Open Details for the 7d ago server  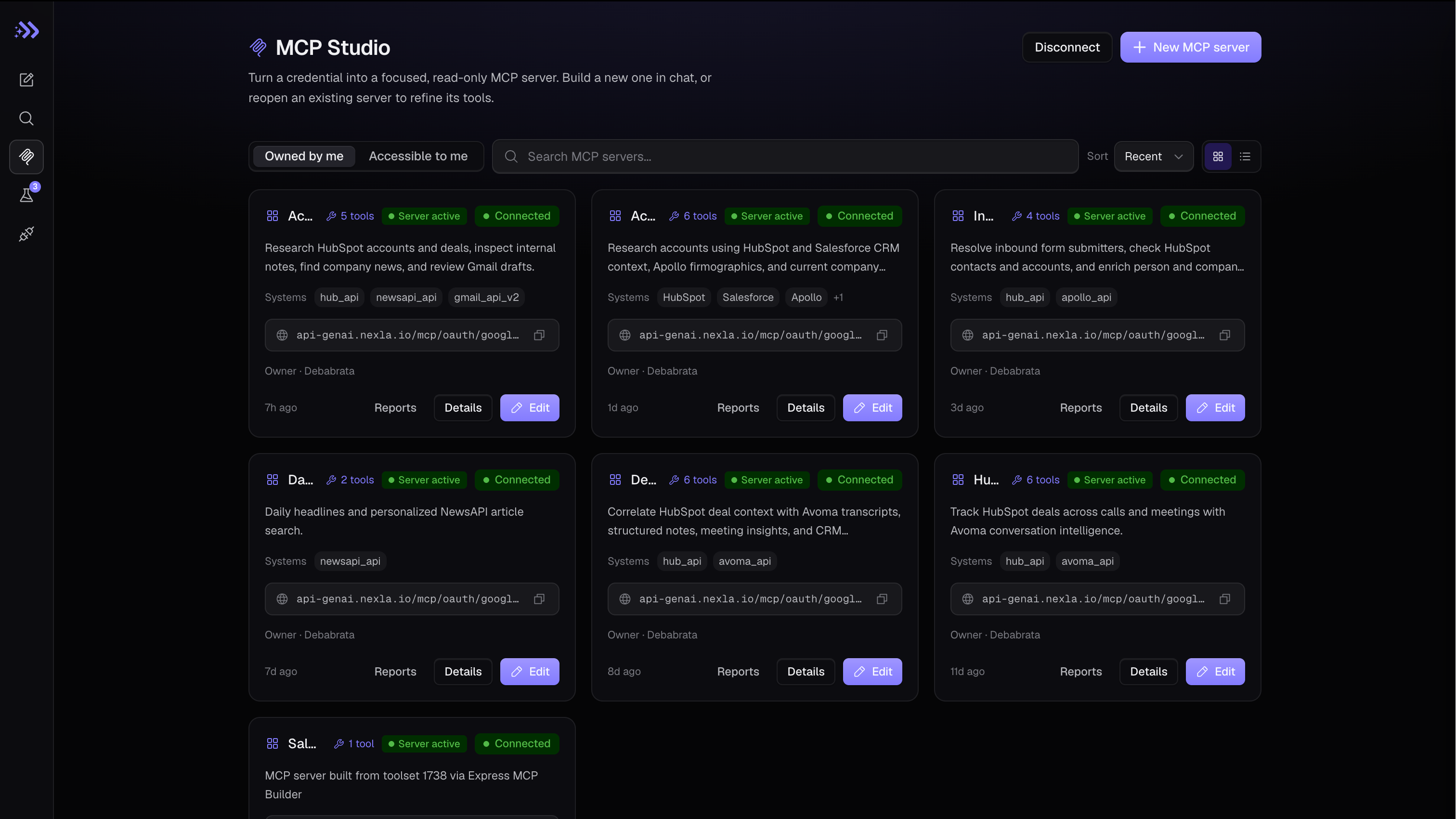click(463, 672)
